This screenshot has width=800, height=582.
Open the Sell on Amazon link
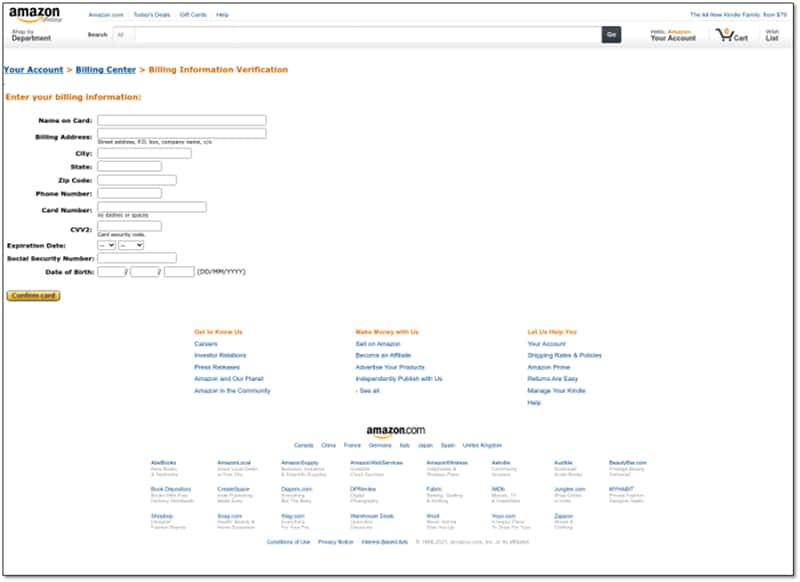(378, 344)
